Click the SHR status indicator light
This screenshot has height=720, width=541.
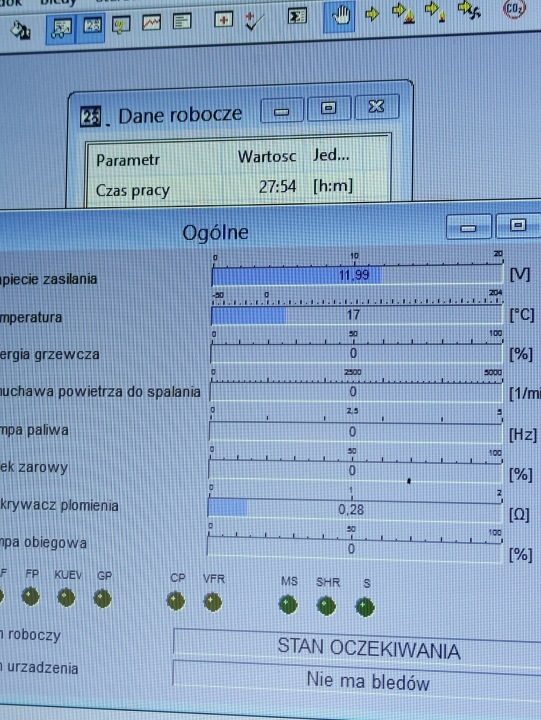[327, 606]
